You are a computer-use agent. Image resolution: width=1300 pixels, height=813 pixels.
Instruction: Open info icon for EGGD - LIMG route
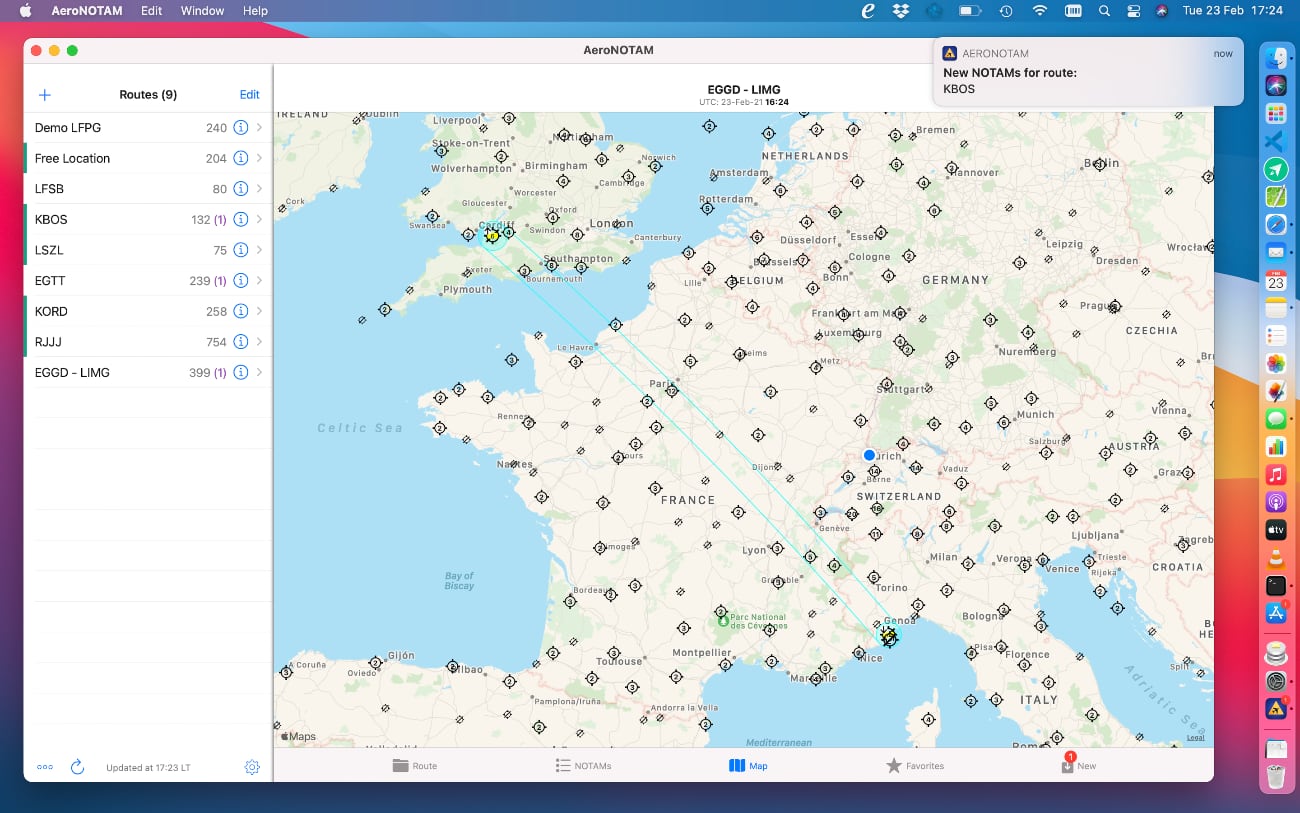[x=240, y=372]
